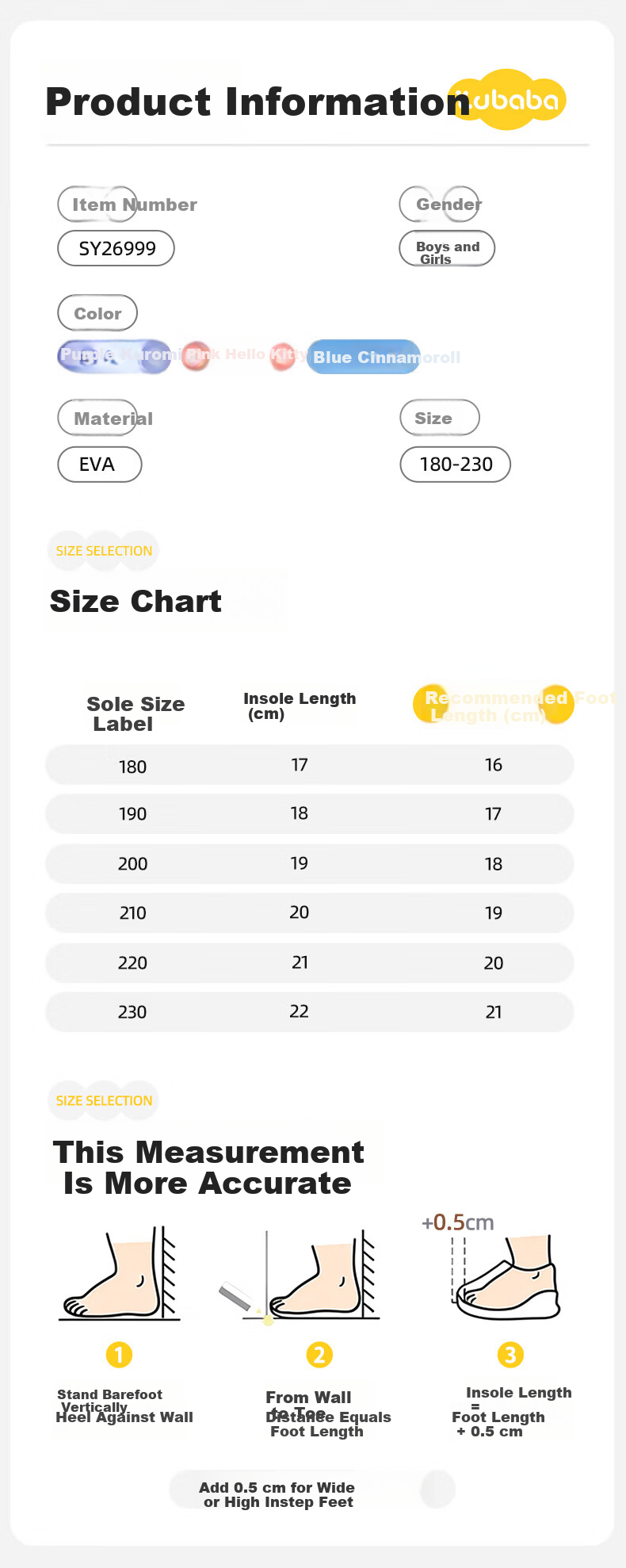Click the EVA material pill
The width and height of the screenshot is (626, 1568).
click(x=100, y=465)
